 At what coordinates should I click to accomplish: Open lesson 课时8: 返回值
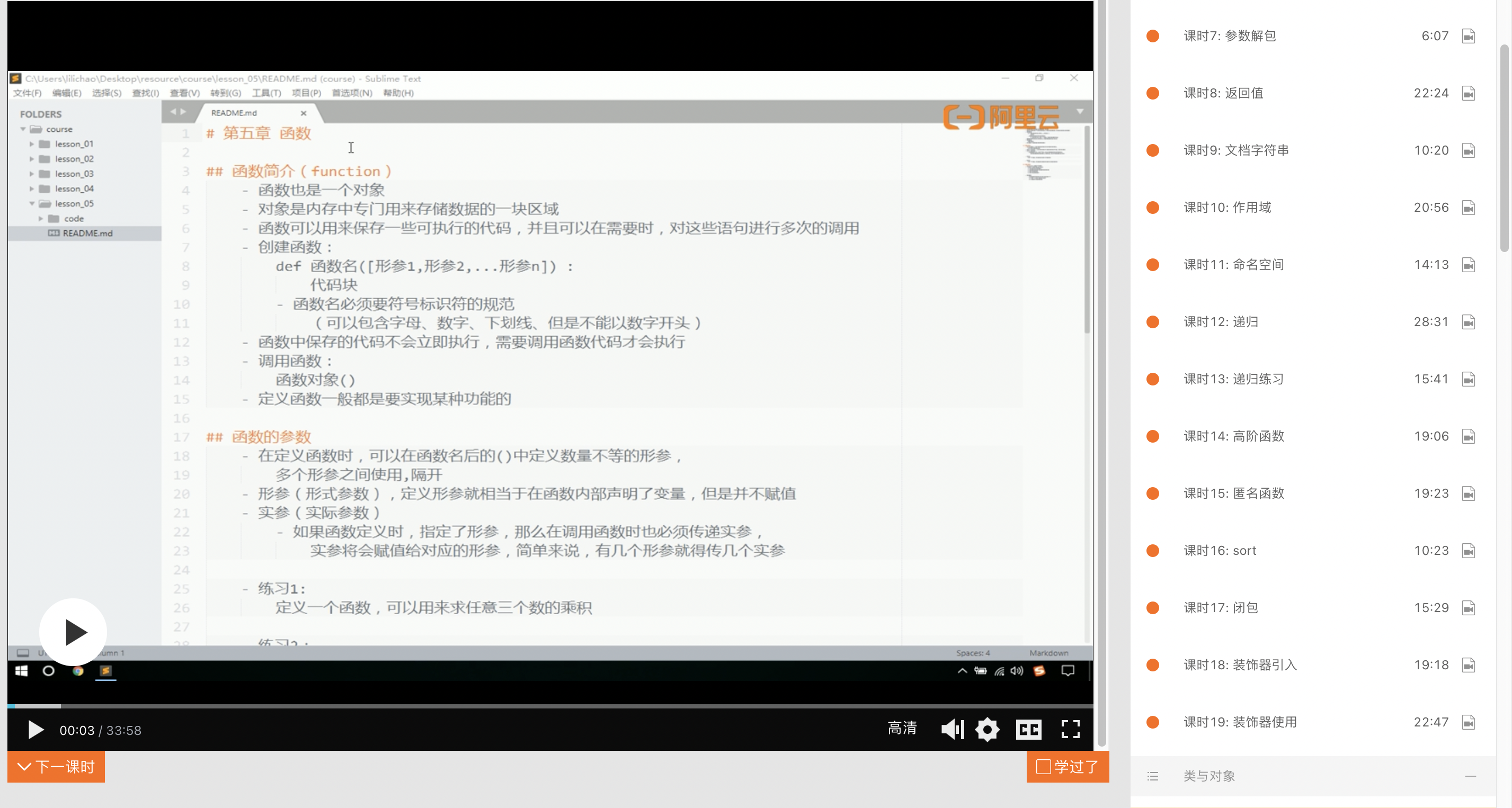point(1223,93)
